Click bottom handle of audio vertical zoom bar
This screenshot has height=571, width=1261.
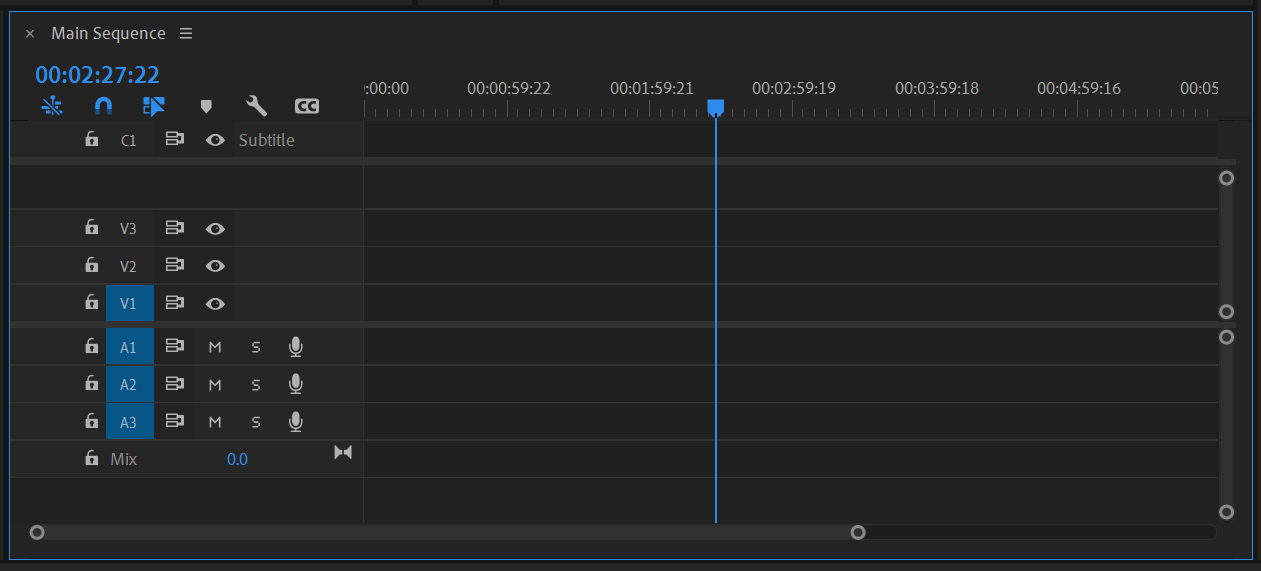[1227, 512]
